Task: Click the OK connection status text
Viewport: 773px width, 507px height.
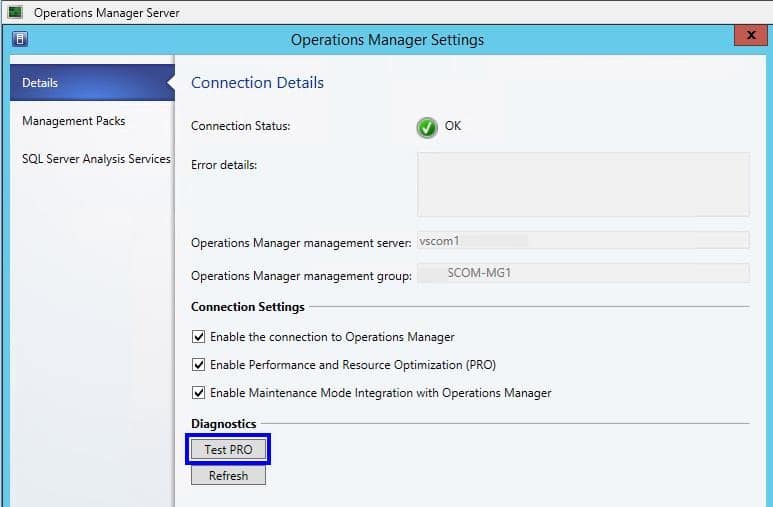Action: click(453, 126)
